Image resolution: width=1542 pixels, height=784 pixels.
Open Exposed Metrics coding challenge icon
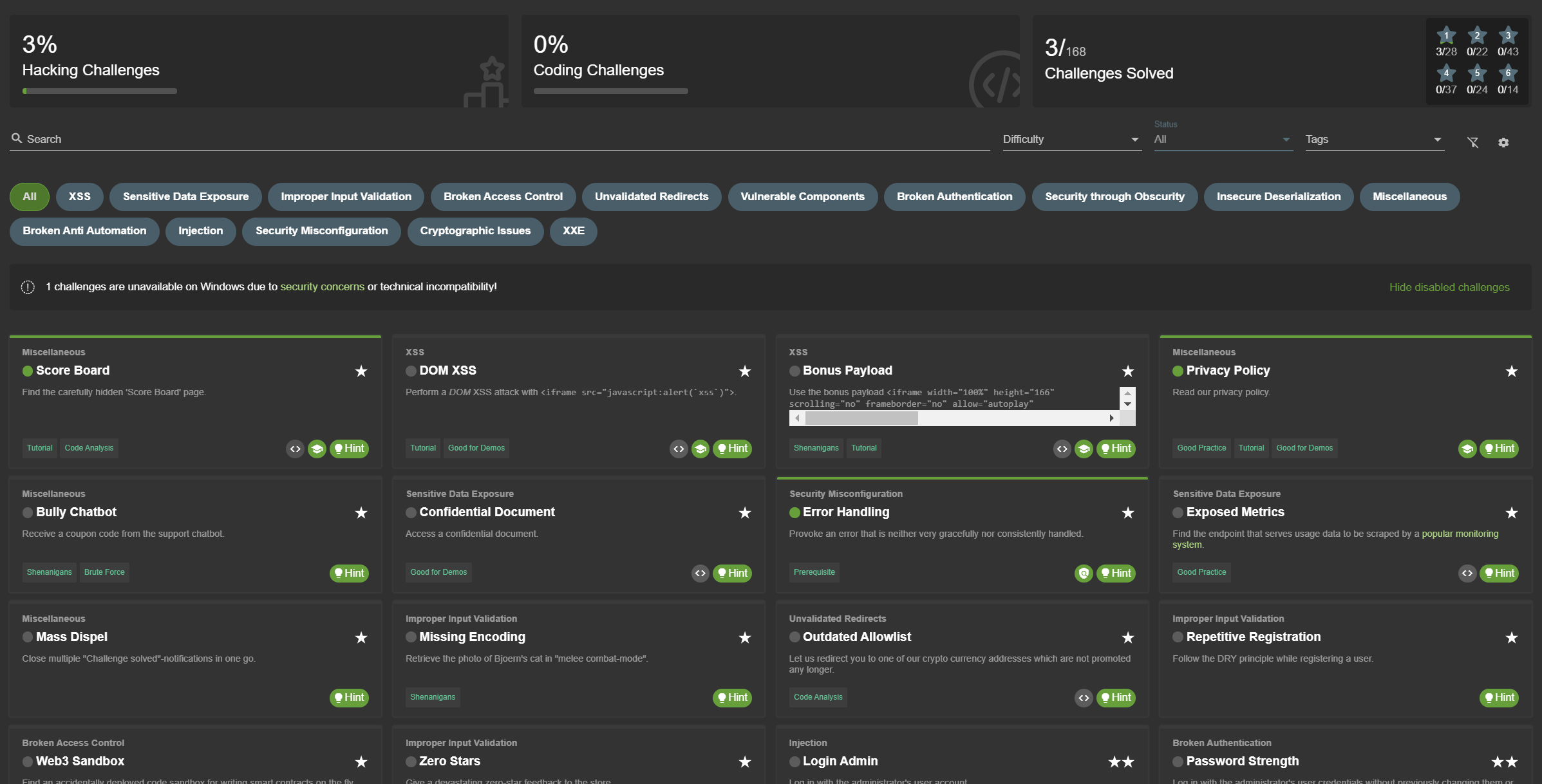pos(1467,573)
